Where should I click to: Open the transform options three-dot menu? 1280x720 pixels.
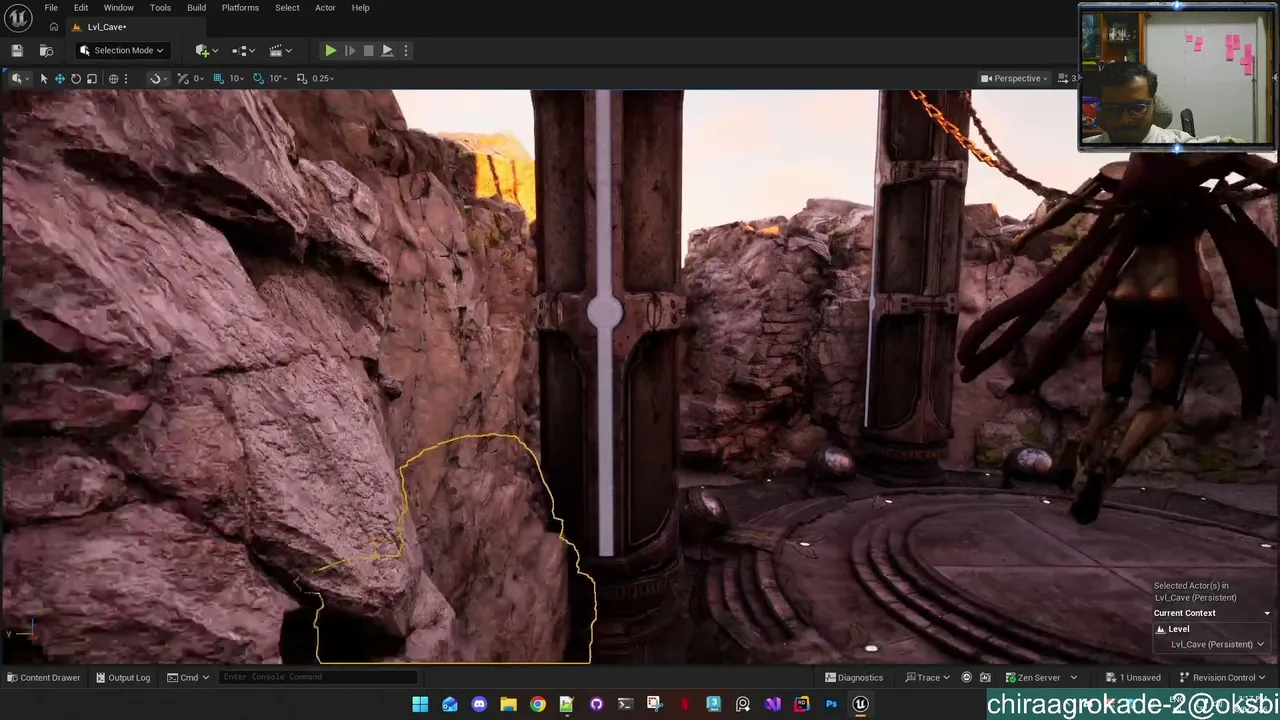[x=125, y=78]
